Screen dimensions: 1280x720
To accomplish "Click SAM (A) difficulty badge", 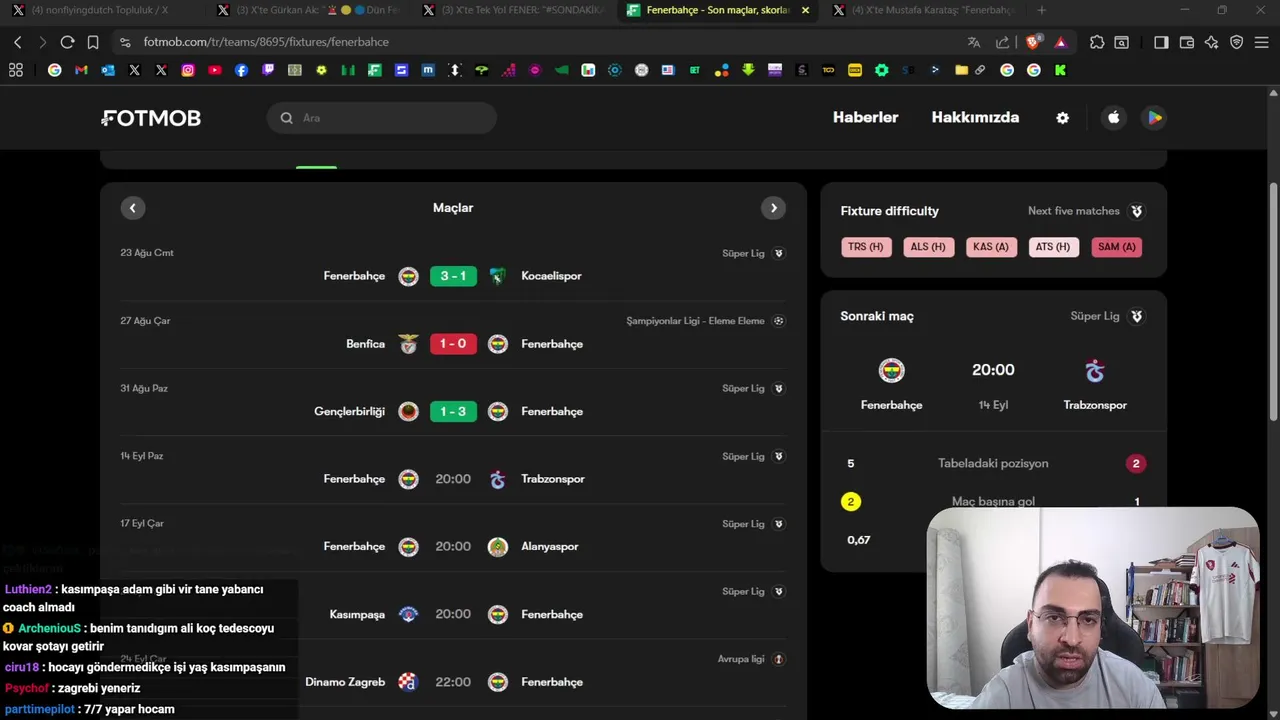I will [x=1116, y=247].
